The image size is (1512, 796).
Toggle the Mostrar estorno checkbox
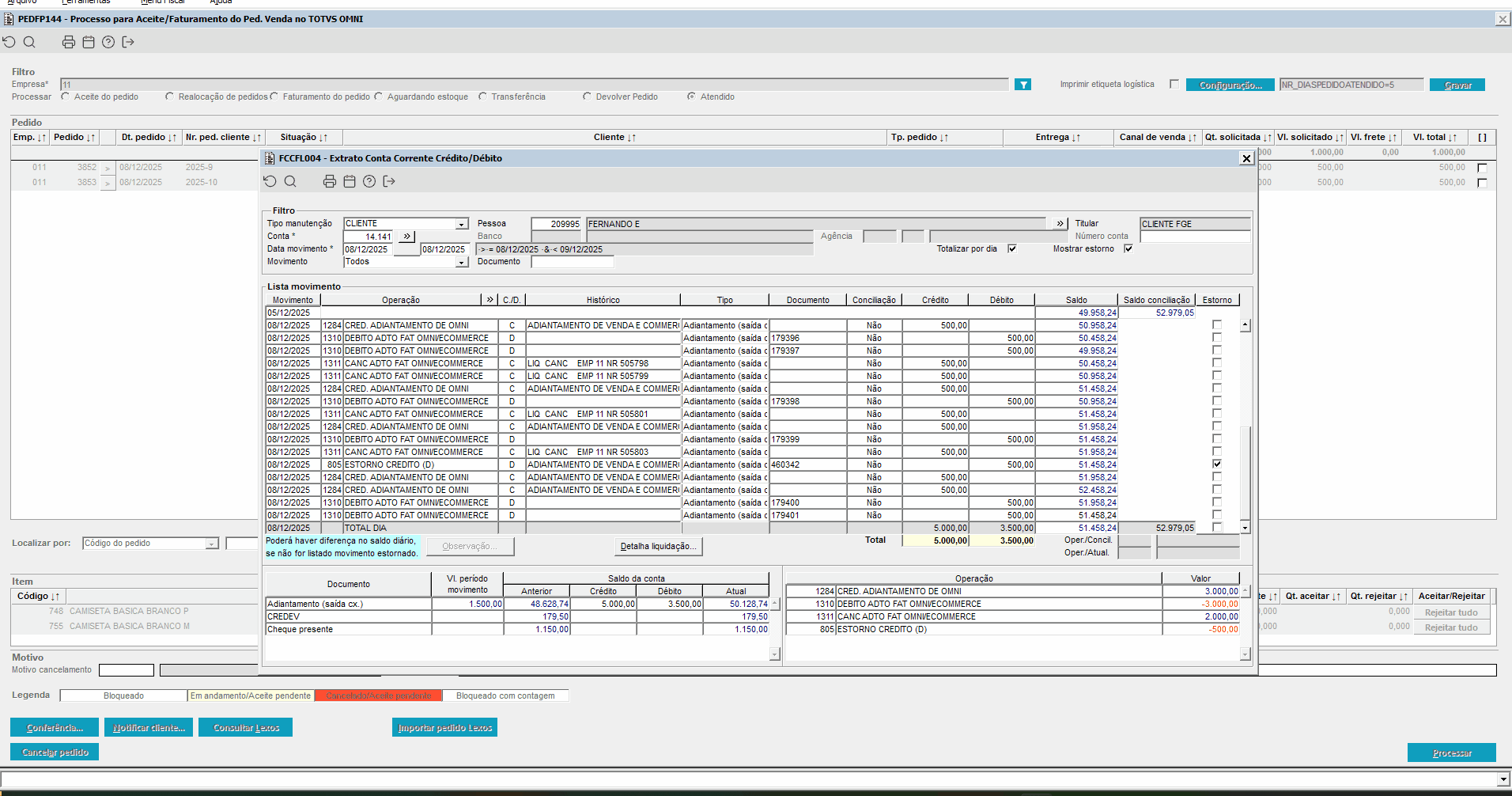pyautogui.click(x=1128, y=248)
